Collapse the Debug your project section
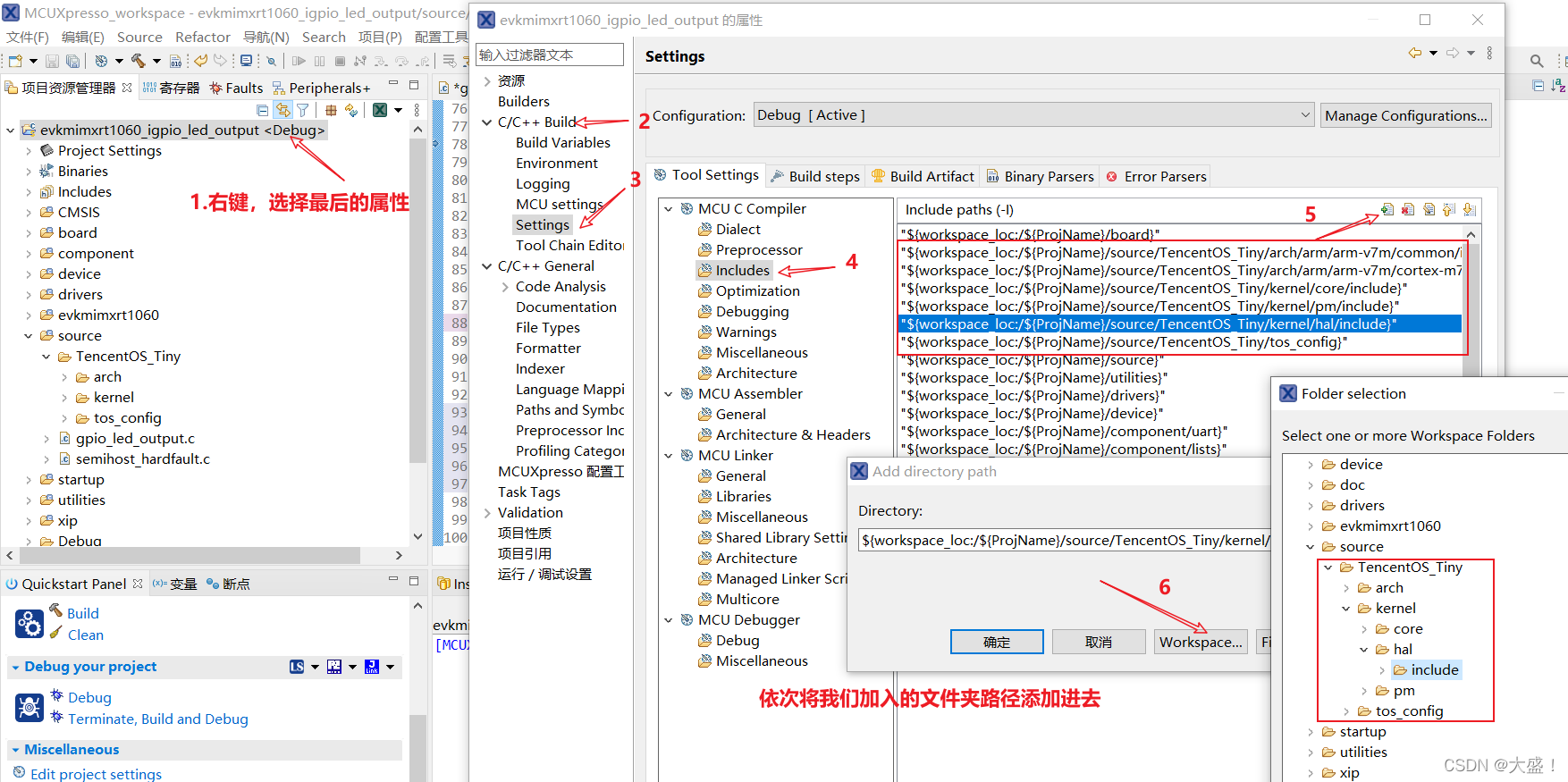Viewport: 1568px width, 782px height. click(x=15, y=667)
